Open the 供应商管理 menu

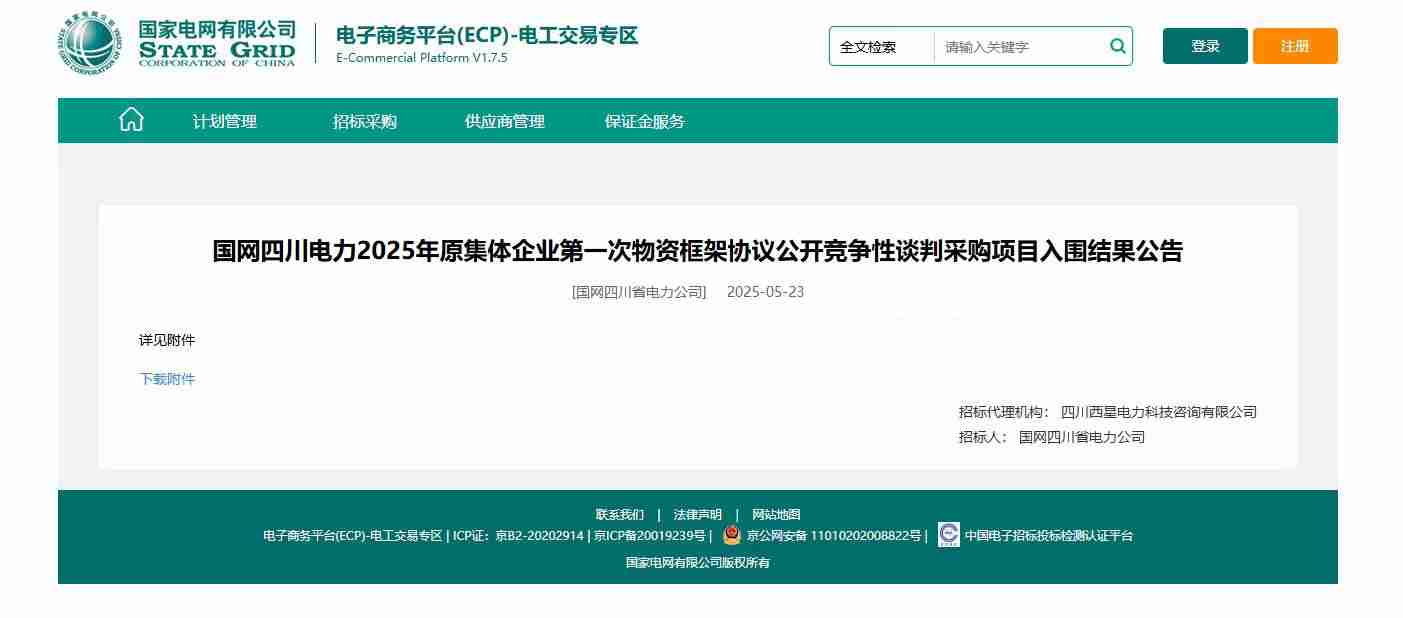(x=505, y=121)
